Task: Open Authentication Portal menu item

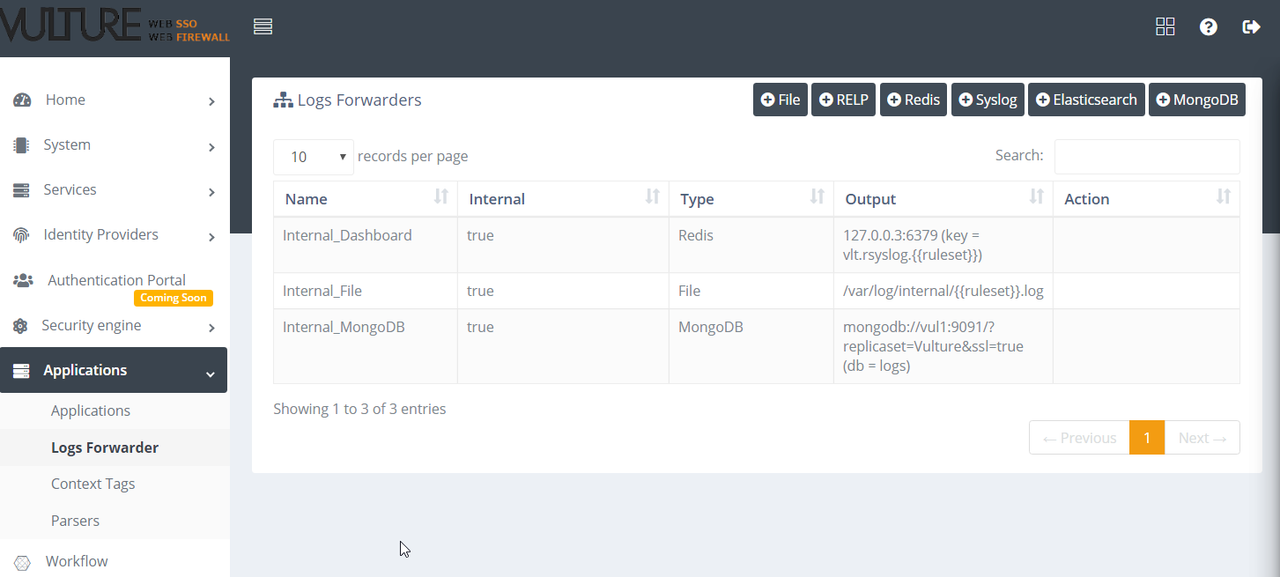Action: click(x=115, y=281)
